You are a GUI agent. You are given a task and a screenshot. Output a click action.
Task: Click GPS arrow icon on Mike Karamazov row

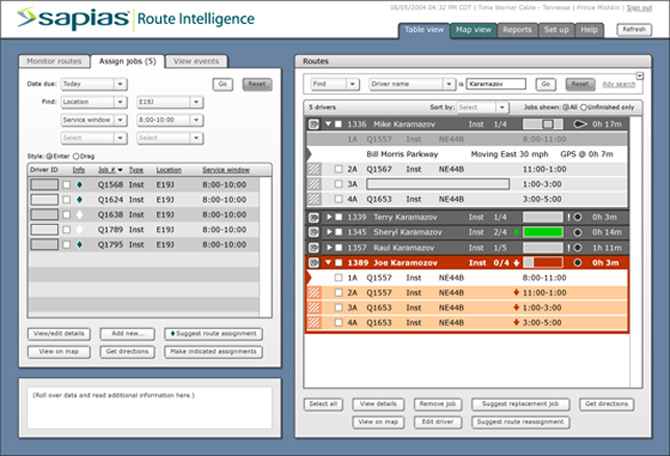tap(580, 124)
